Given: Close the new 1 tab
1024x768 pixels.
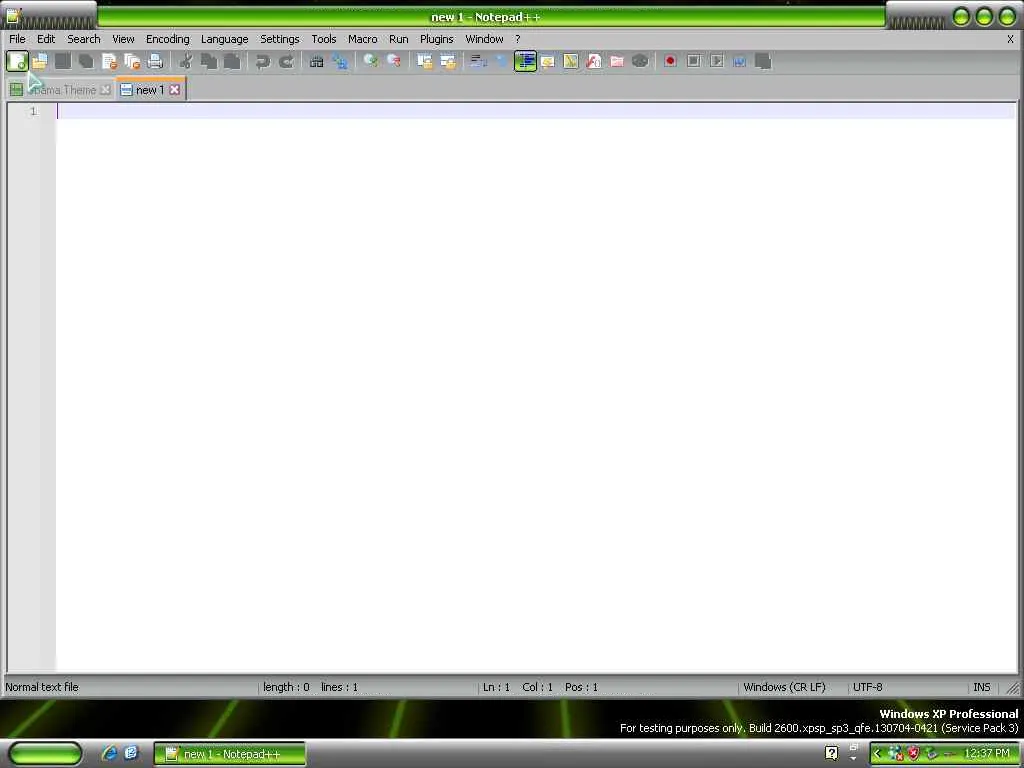Looking at the screenshot, I should click(175, 90).
